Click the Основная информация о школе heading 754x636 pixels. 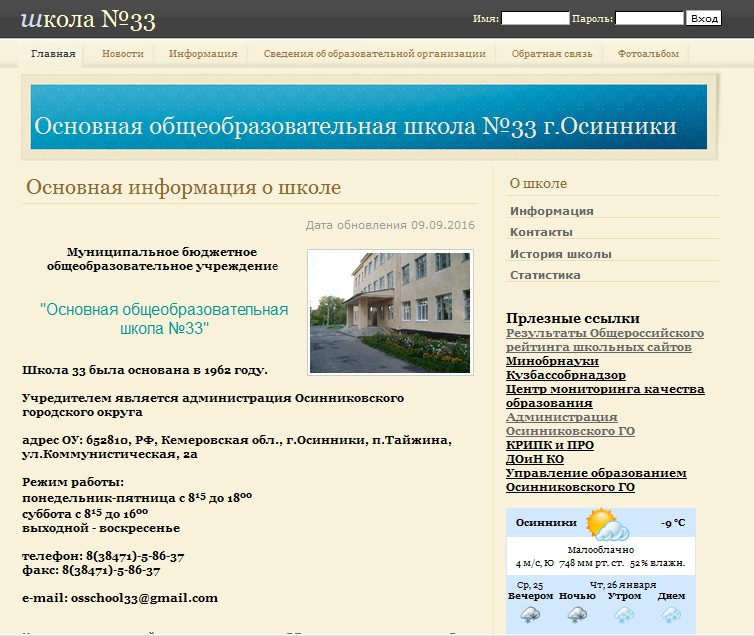click(184, 187)
